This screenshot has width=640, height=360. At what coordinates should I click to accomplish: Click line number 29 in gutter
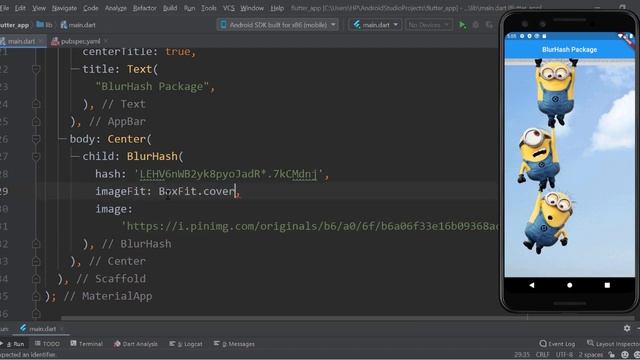click(x=4, y=191)
